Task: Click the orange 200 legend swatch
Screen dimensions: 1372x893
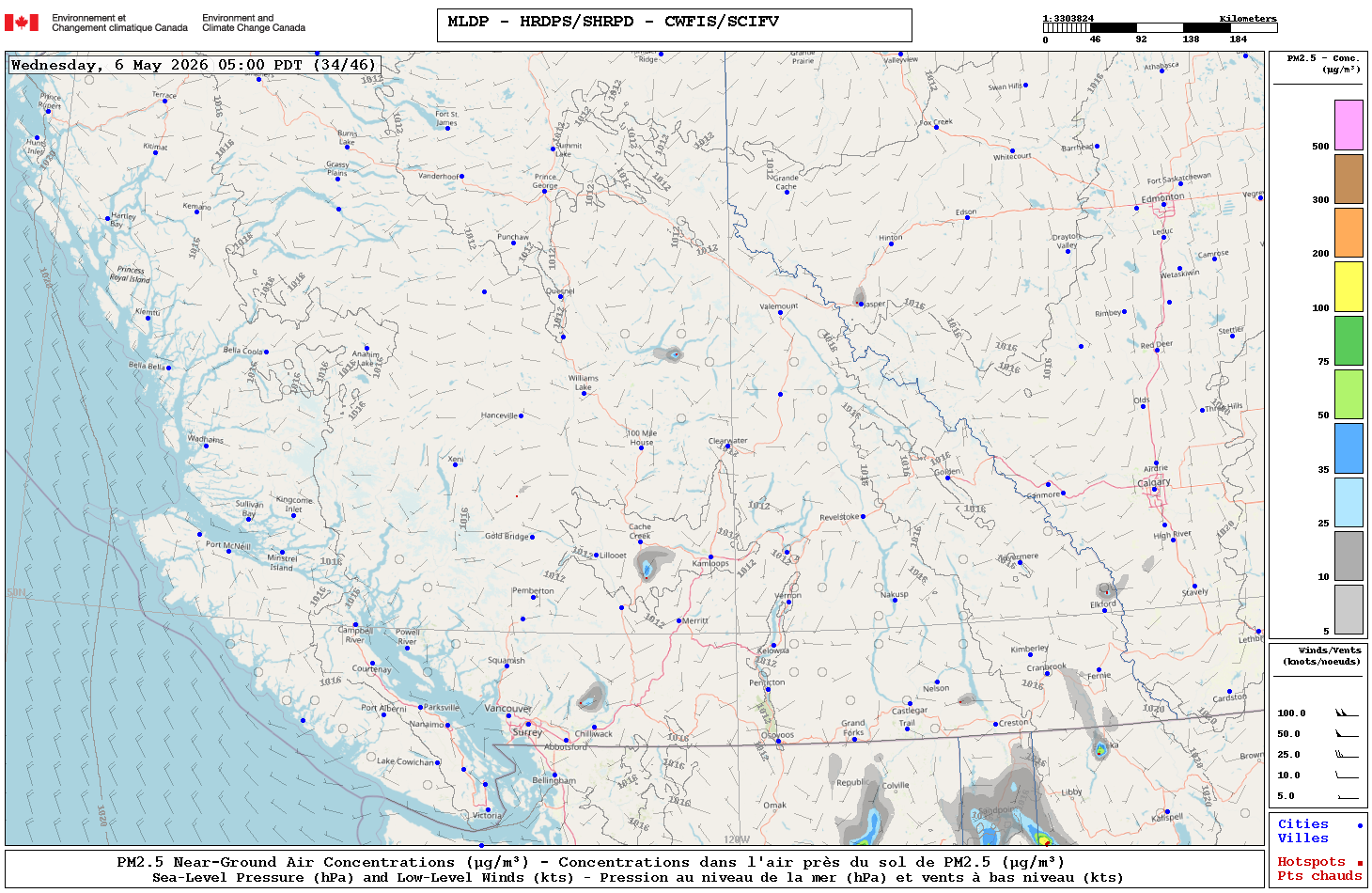Action: click(1349, 232)
